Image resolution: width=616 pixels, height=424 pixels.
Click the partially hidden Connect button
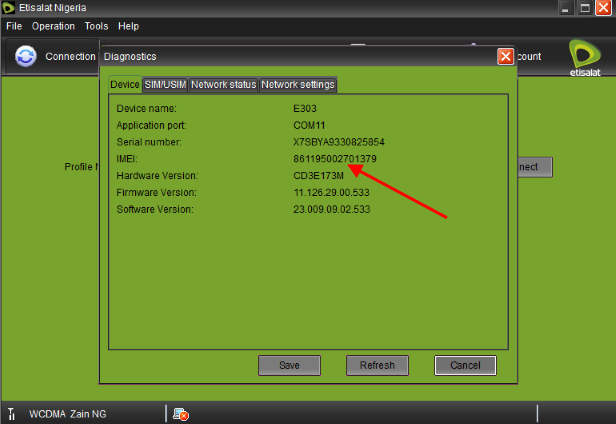click(535, 167)
